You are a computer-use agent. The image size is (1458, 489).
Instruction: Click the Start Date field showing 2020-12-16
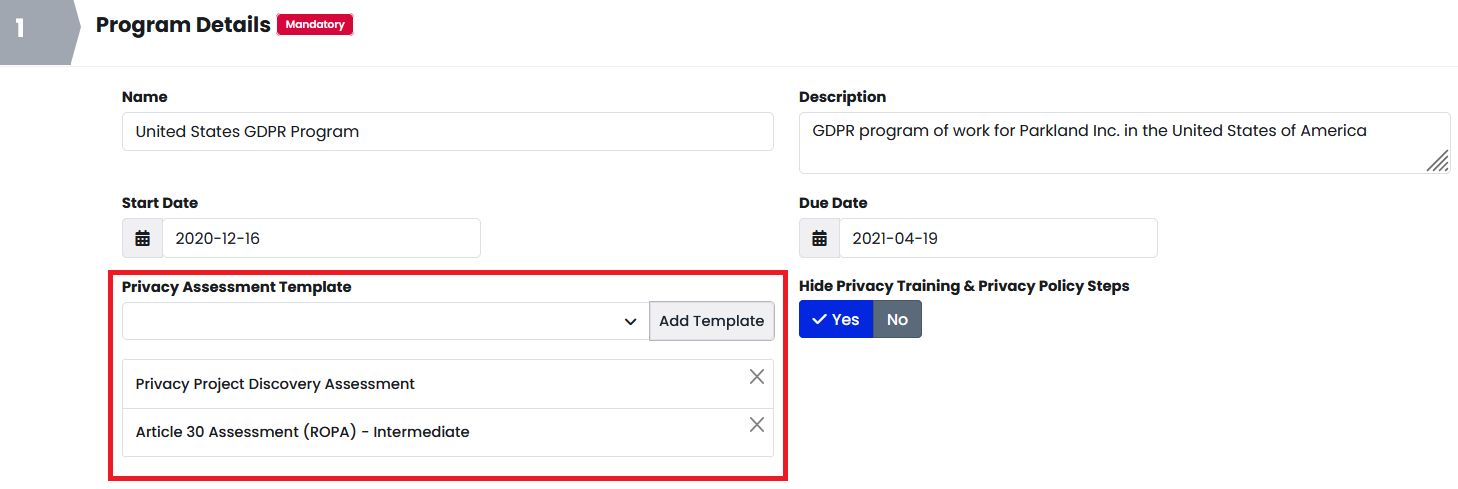[321, 238]
